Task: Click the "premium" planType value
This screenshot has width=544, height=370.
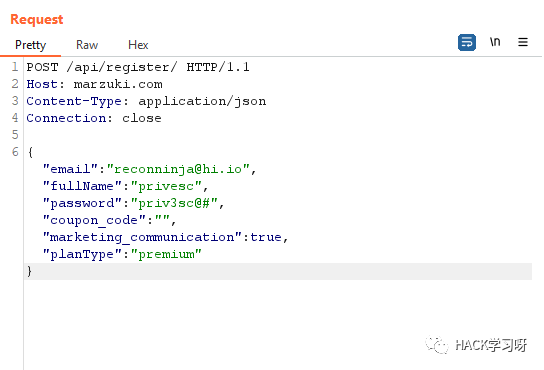Action: click(166, 254)
